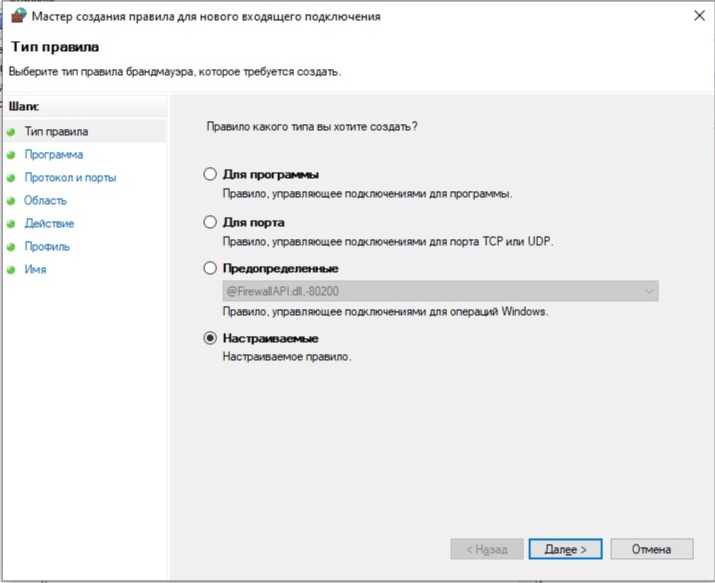Click the Далее button
Image resolution: width=715 pixels, height=583 pixels.
(565, 549)
